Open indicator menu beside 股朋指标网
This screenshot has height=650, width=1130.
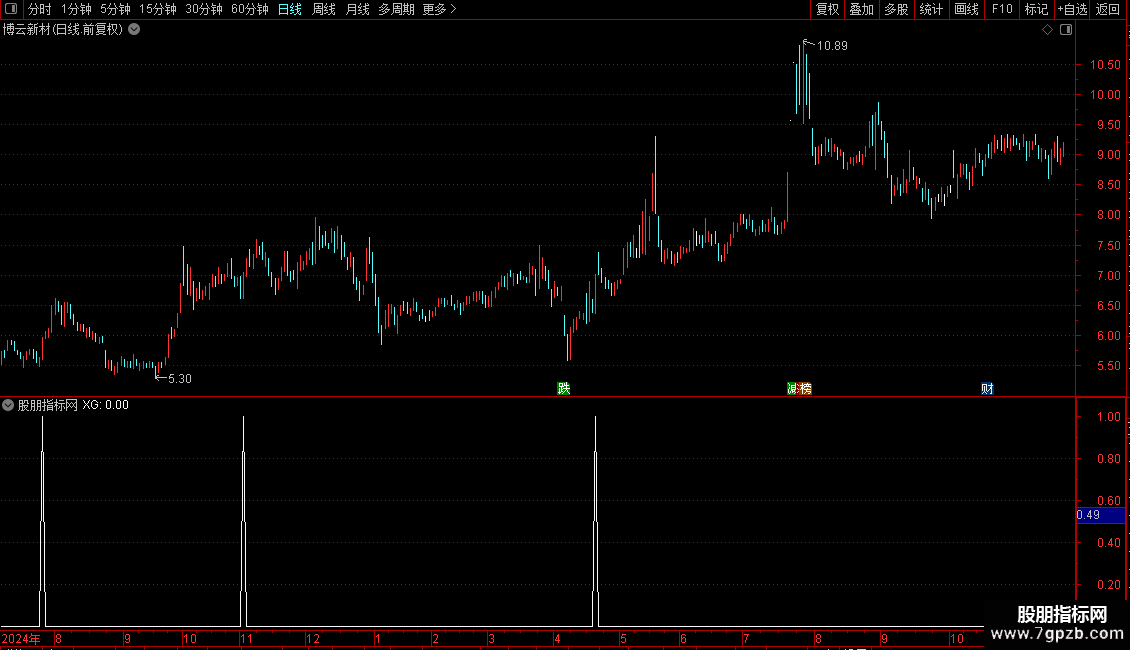pos(8,405)
